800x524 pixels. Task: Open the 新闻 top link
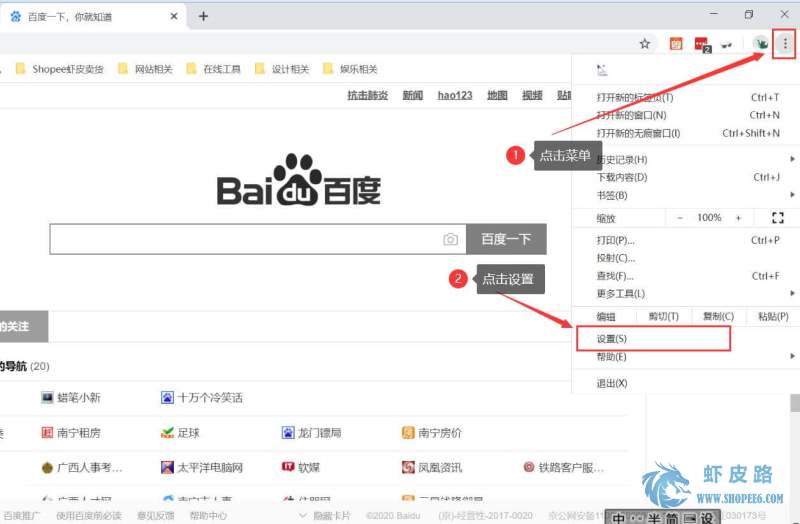(x=413, y=95)
